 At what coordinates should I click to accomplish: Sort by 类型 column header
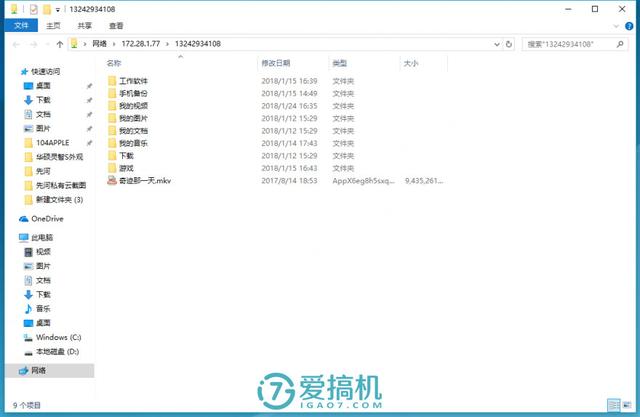point(340,63)
